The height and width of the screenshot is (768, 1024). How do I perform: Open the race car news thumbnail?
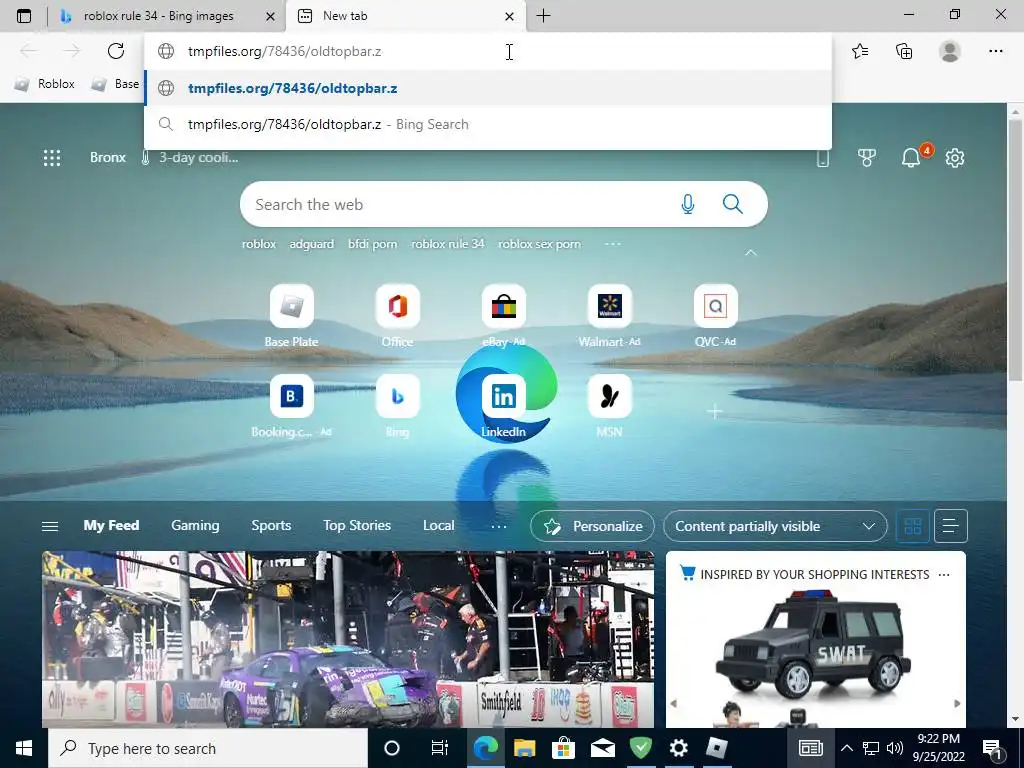pos(347,639)
